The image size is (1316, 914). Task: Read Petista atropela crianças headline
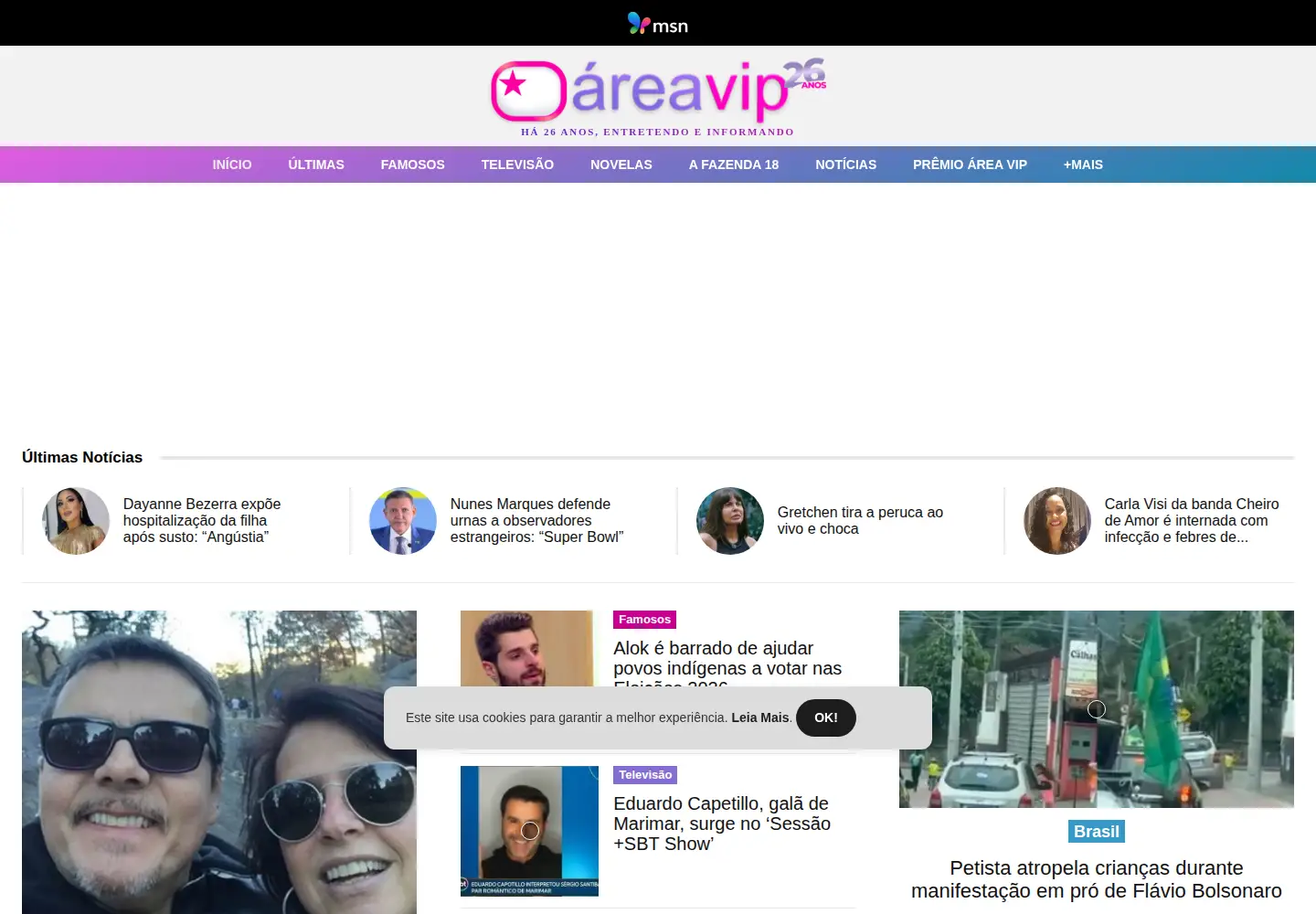coord(1097,879)
